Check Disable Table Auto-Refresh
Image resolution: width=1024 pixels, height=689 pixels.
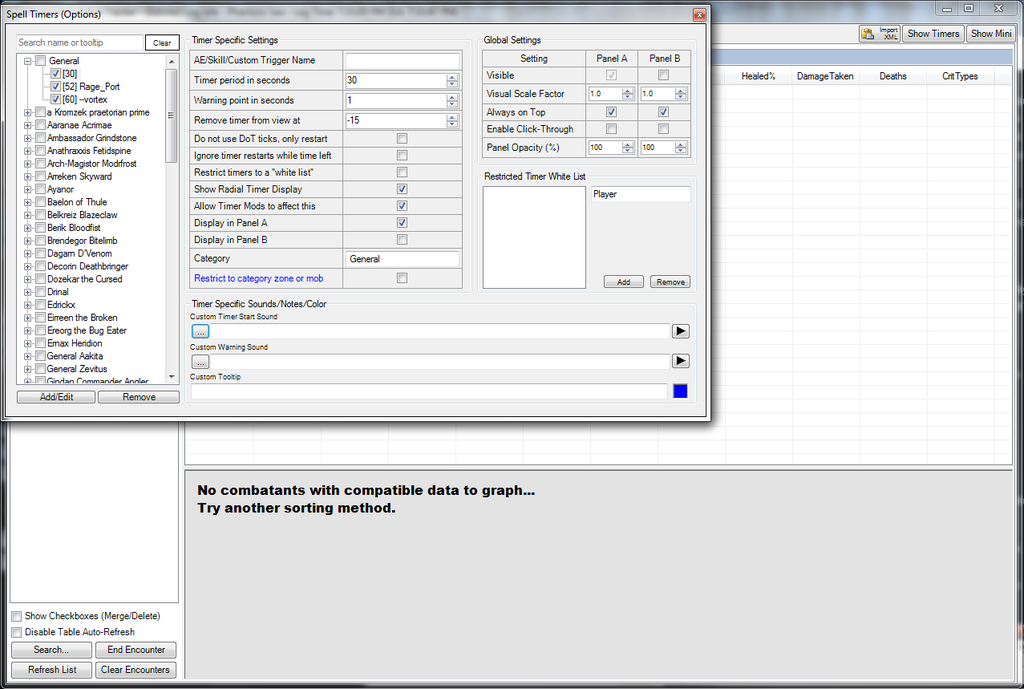click(16, 632)
